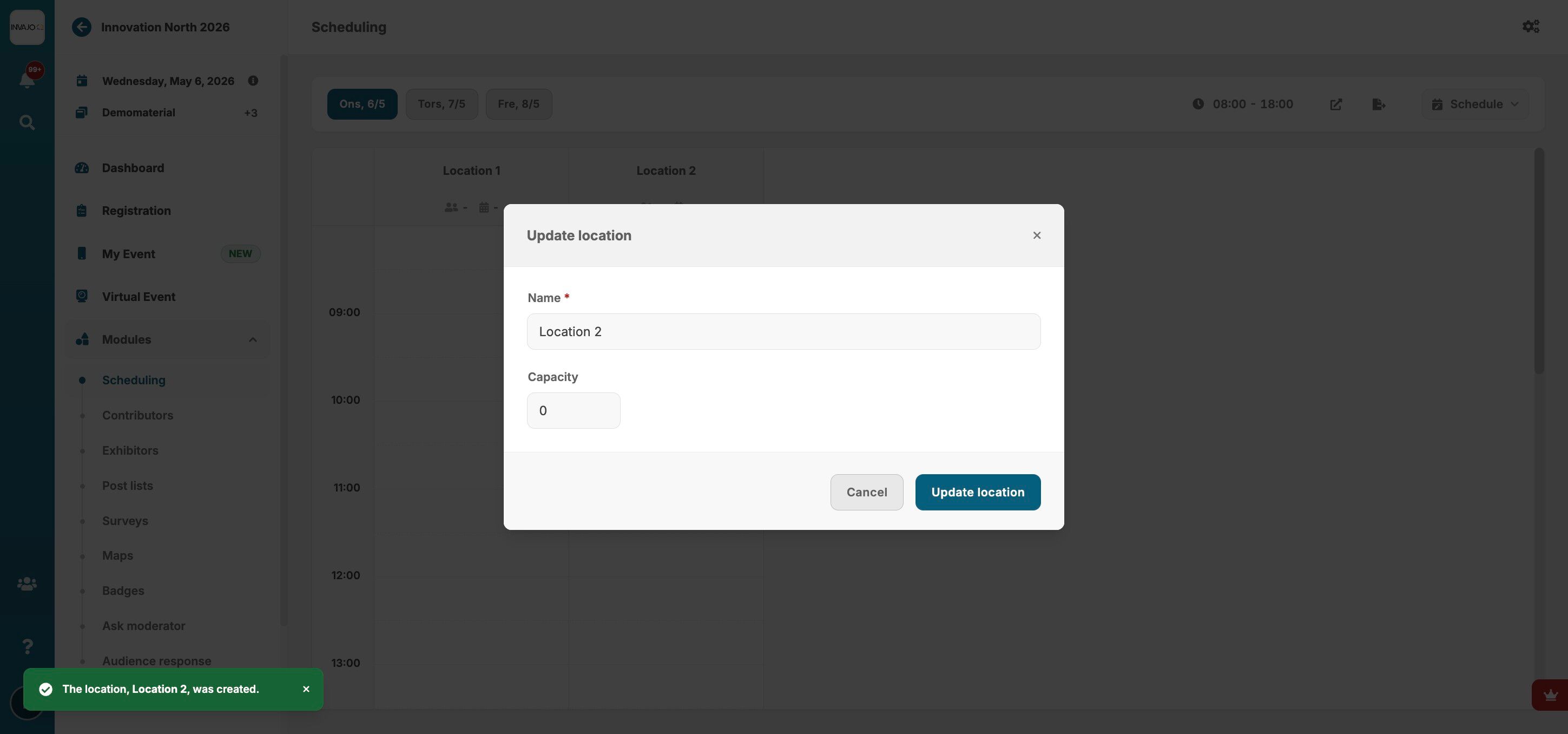Open the Schedule view dropdown

click(1475, 104)
